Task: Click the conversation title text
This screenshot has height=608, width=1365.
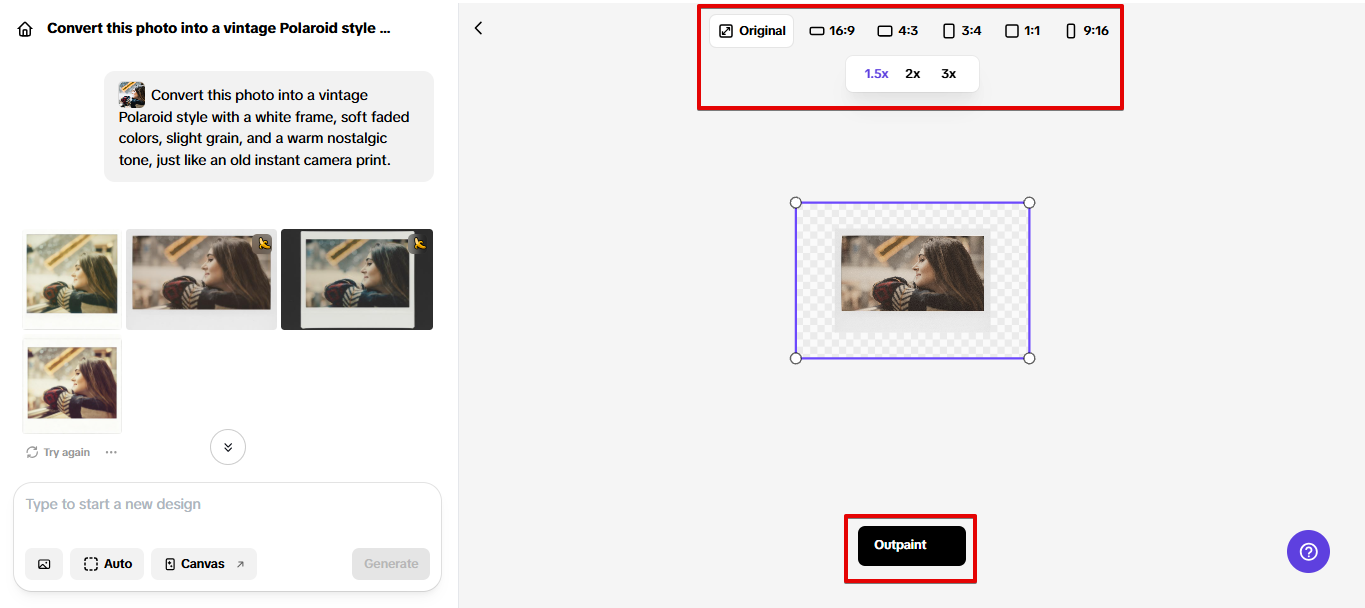Action: click(219, 29)
